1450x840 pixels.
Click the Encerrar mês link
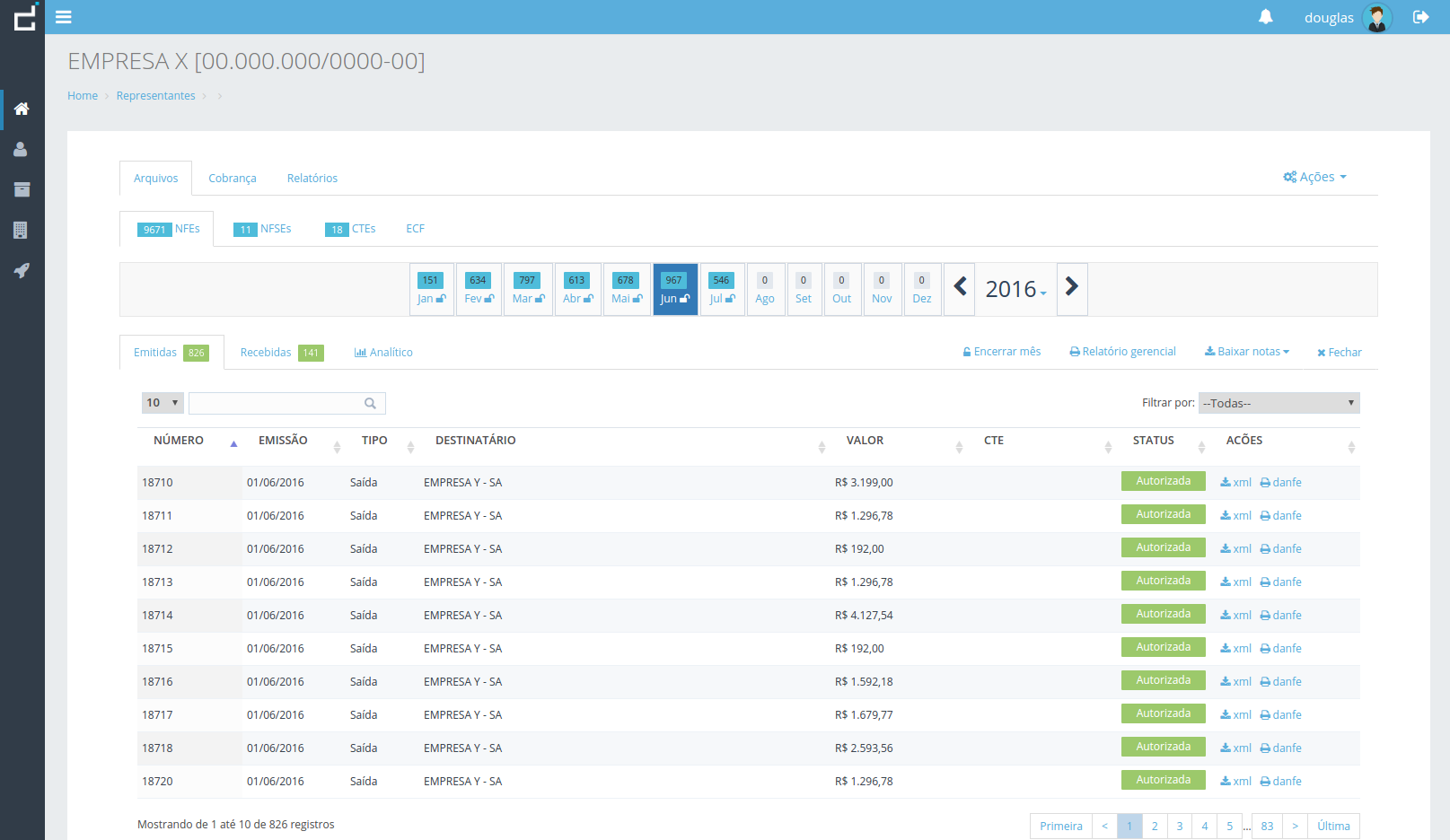[x=1002, y=352]
